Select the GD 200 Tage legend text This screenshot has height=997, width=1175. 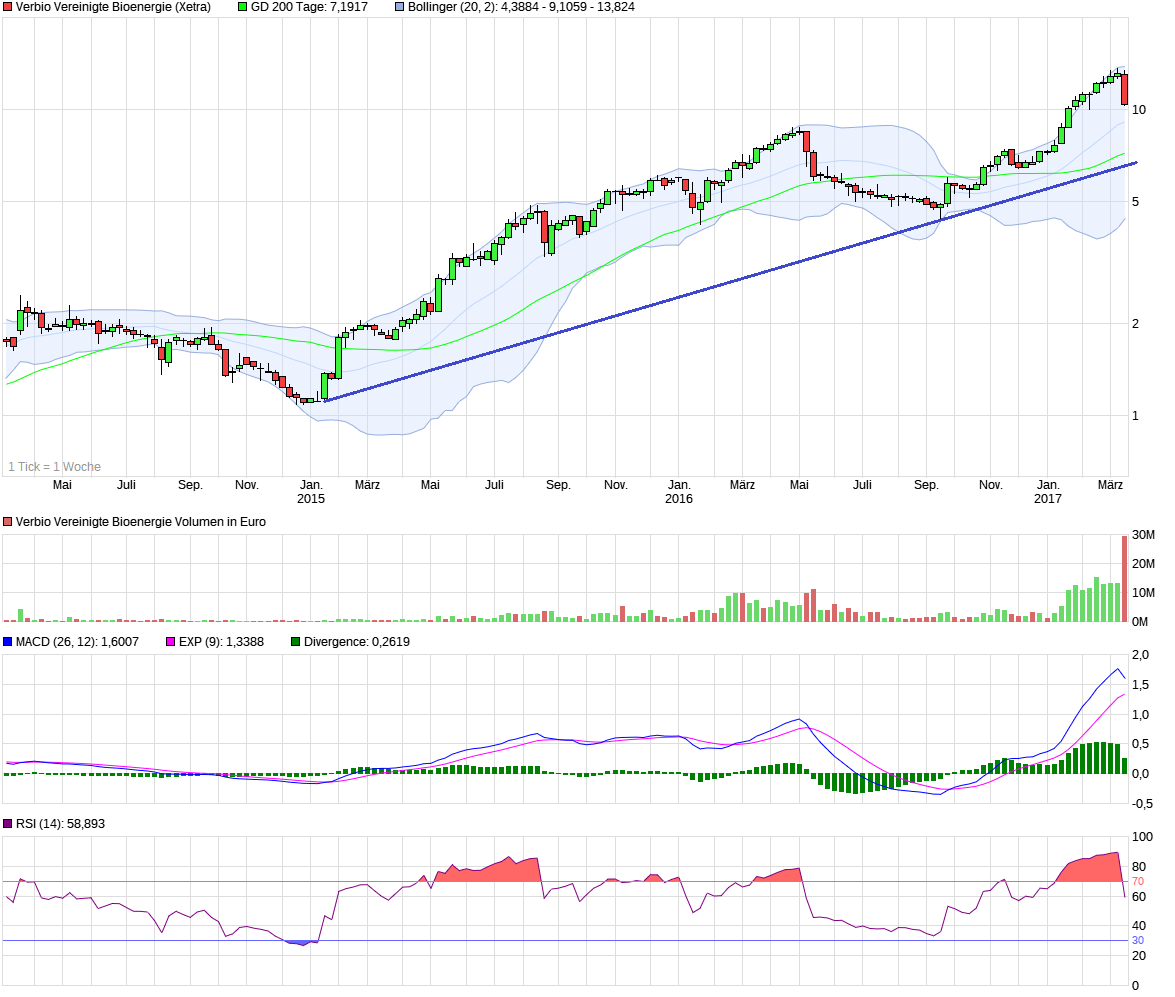point(309,7)
